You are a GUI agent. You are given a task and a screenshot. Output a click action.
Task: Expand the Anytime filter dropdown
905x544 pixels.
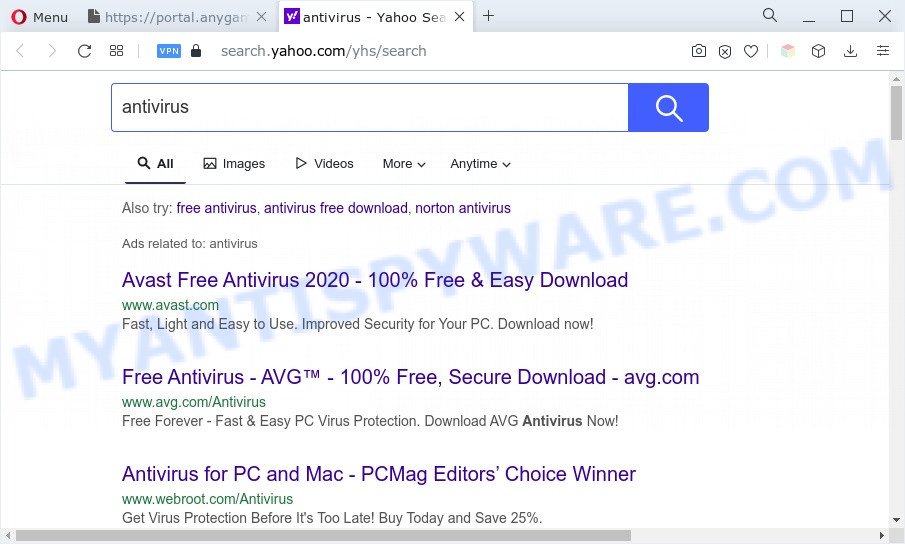click(x=480, y=164)
